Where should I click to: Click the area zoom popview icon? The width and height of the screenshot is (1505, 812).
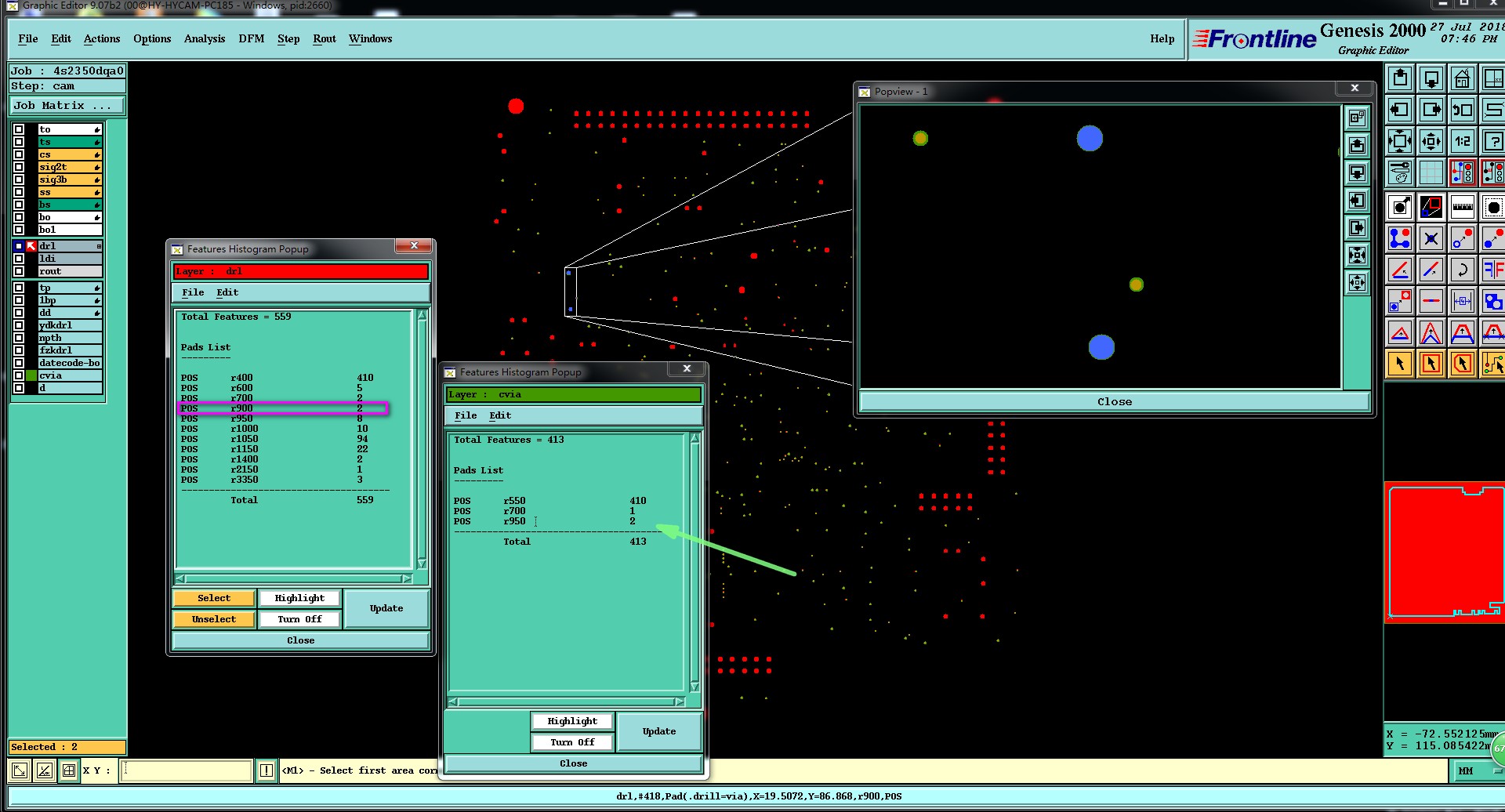click(x=1431, y=208)
